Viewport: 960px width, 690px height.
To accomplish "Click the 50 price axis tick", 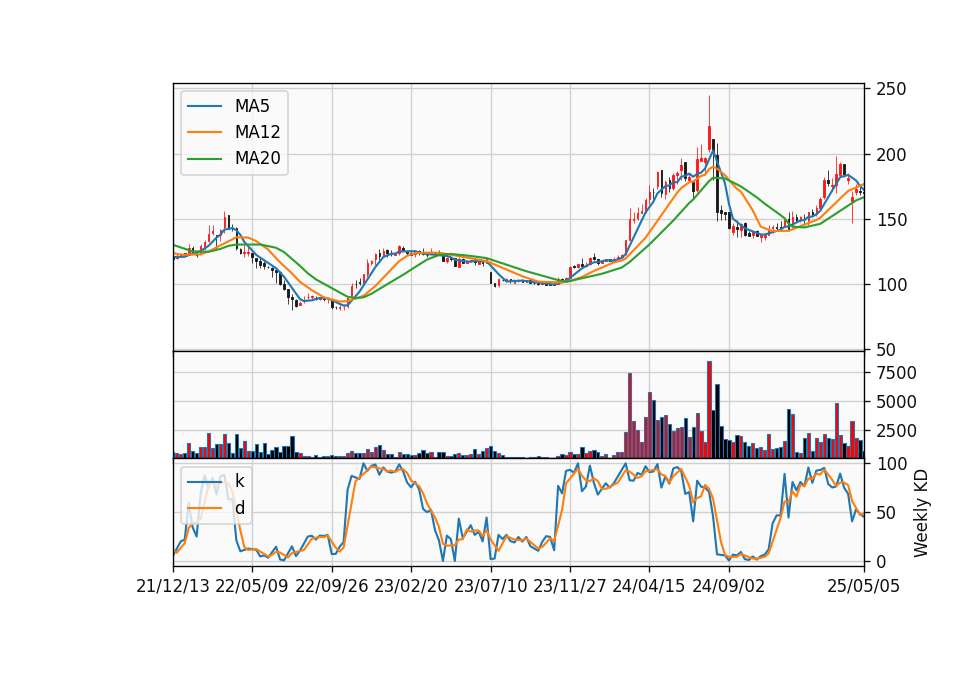I will coord(886,350).
